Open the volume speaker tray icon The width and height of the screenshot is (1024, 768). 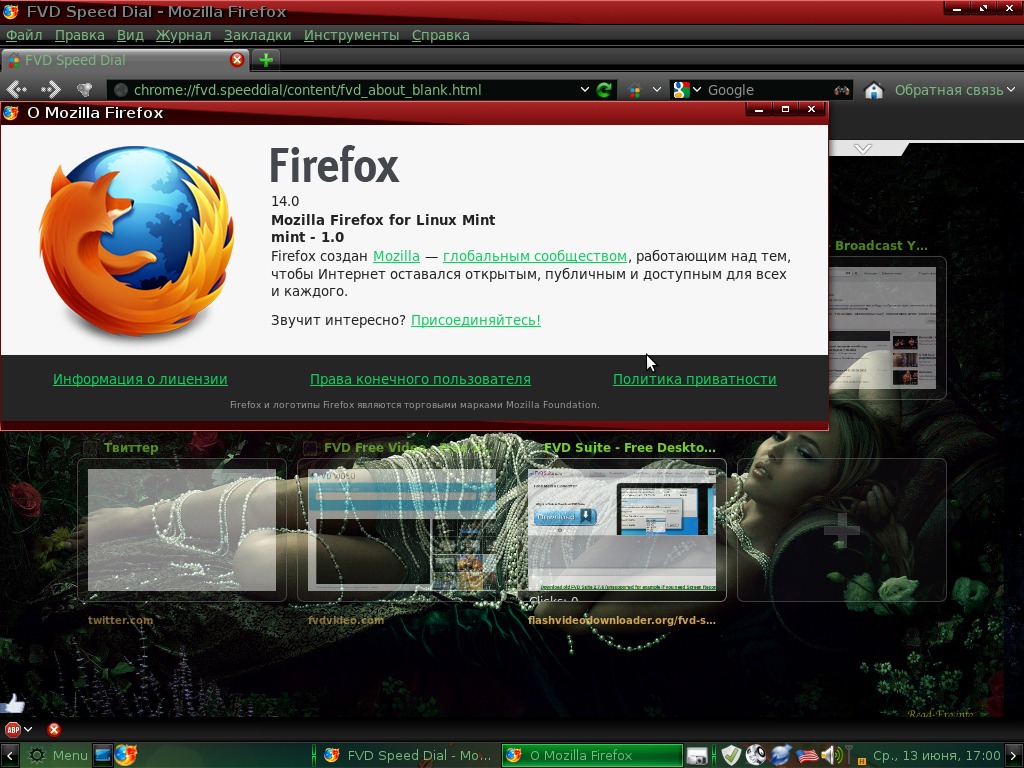click(x=831, y=756)
